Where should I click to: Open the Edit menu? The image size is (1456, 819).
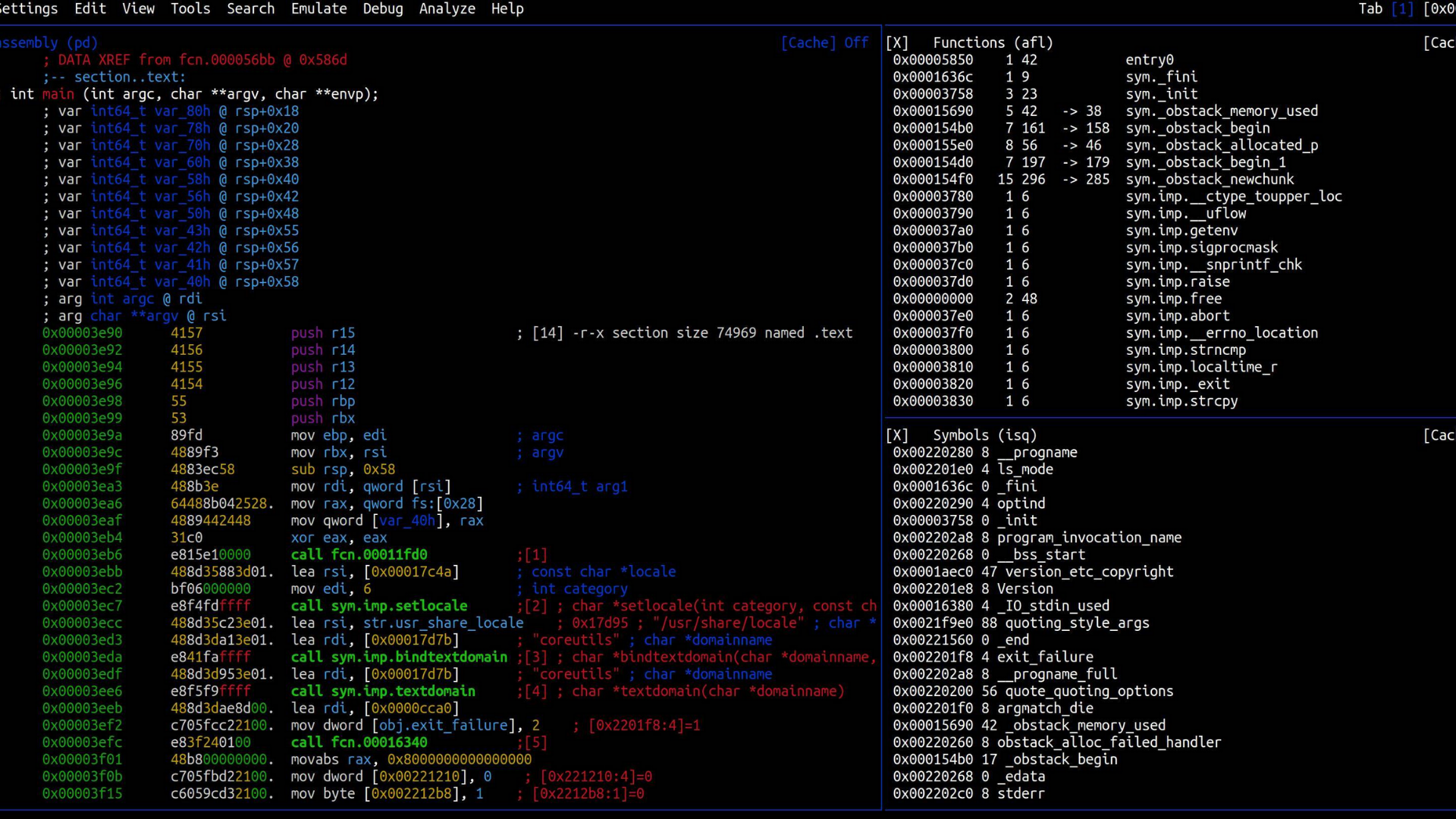point(90,8)
